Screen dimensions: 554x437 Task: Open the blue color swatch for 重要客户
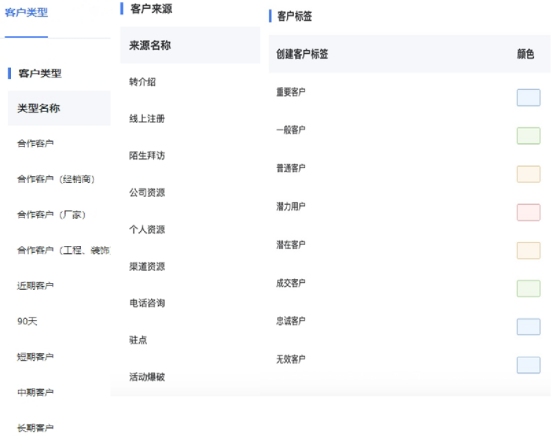(x=529, y=98)
